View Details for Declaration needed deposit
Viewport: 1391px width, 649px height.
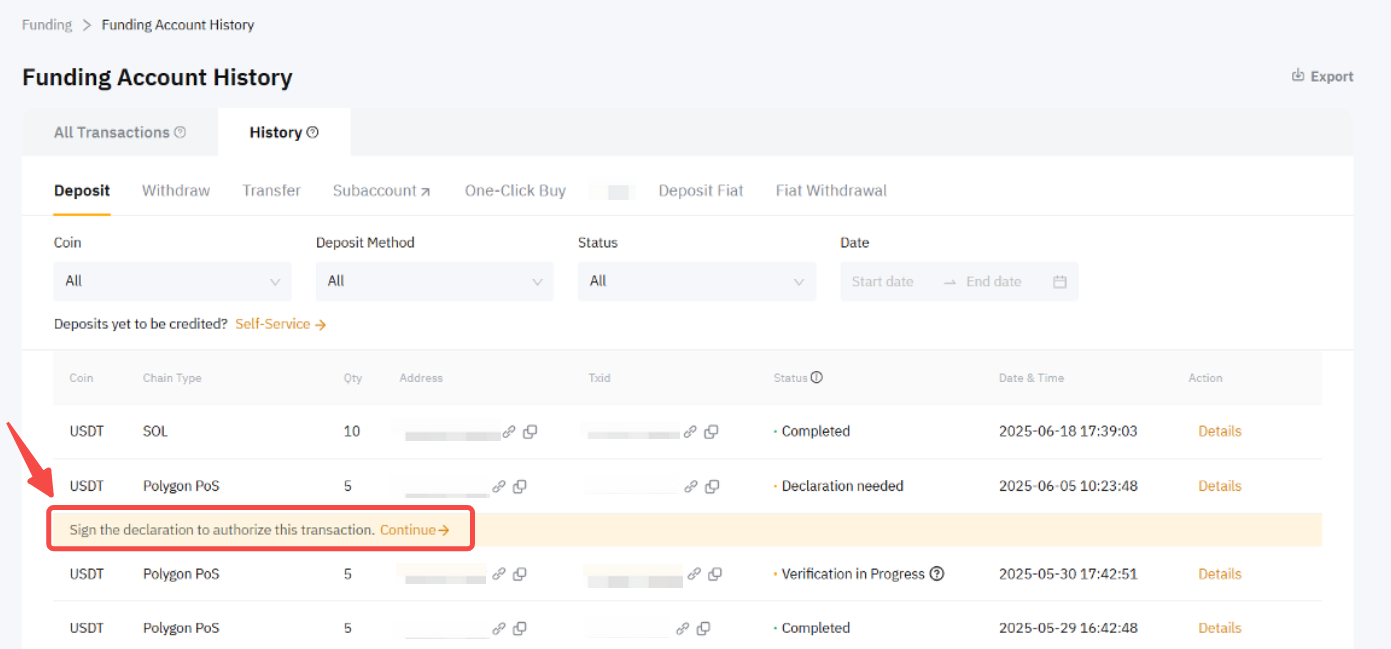tap(1219, 486)
